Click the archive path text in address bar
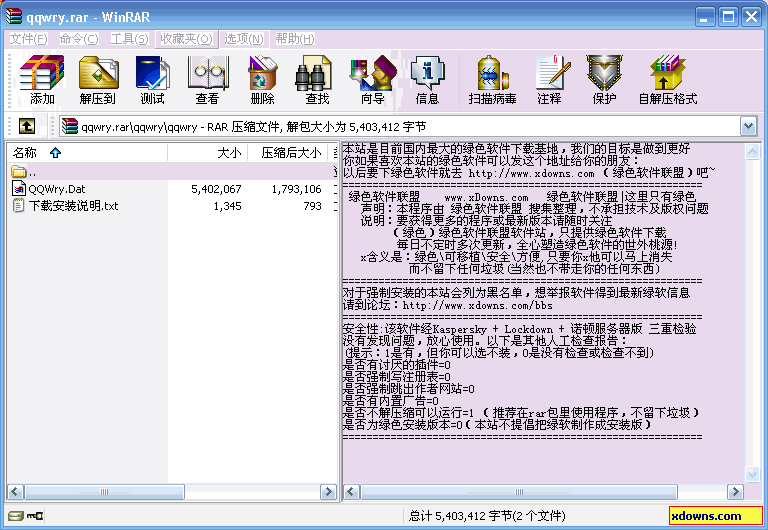768x530 pixels. (254, 127)
